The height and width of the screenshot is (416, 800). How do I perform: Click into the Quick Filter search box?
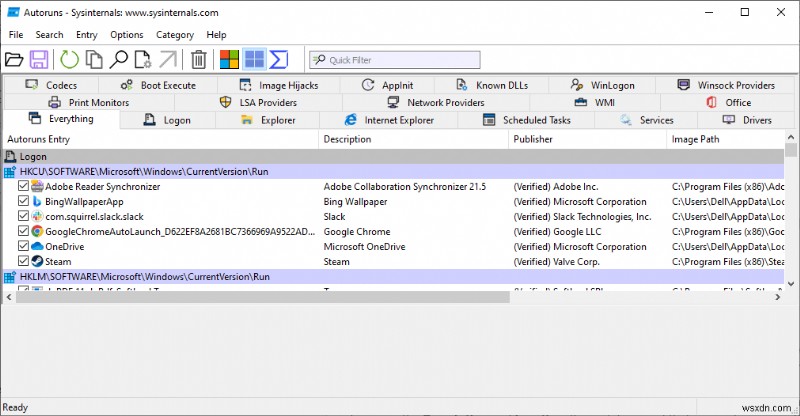click(394, 60)
